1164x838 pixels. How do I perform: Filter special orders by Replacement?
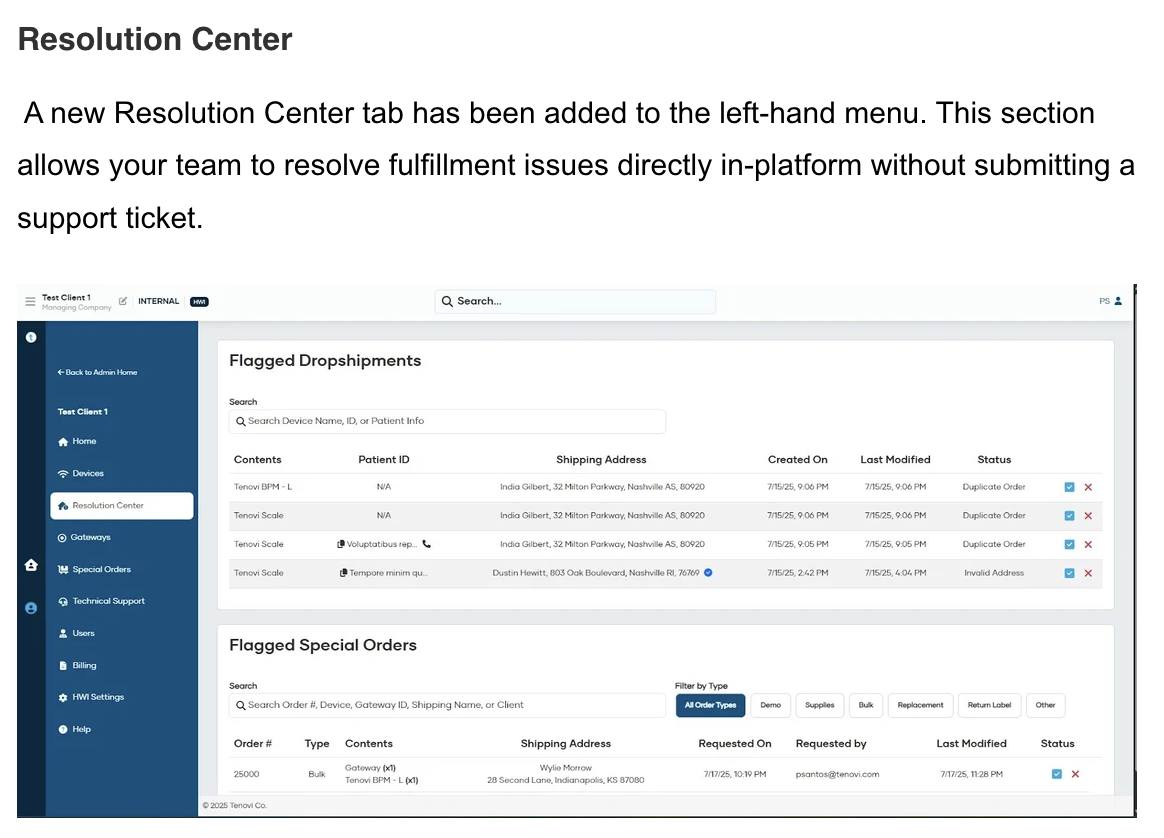tap(920, 705)
